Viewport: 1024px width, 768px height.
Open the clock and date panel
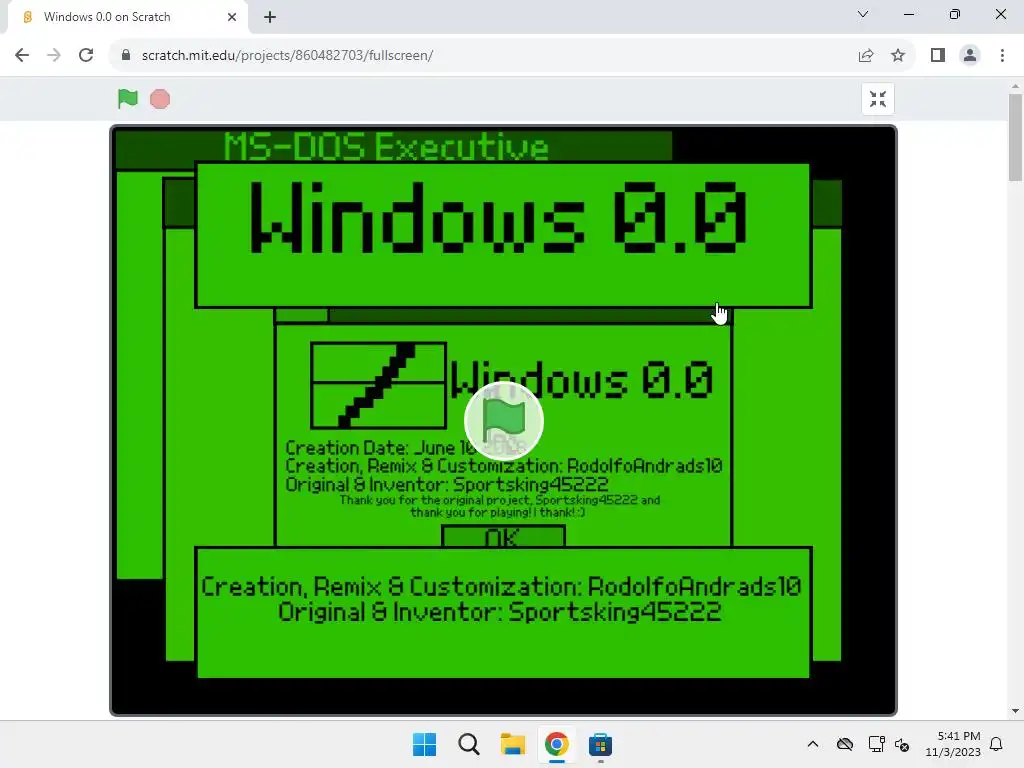953,744
